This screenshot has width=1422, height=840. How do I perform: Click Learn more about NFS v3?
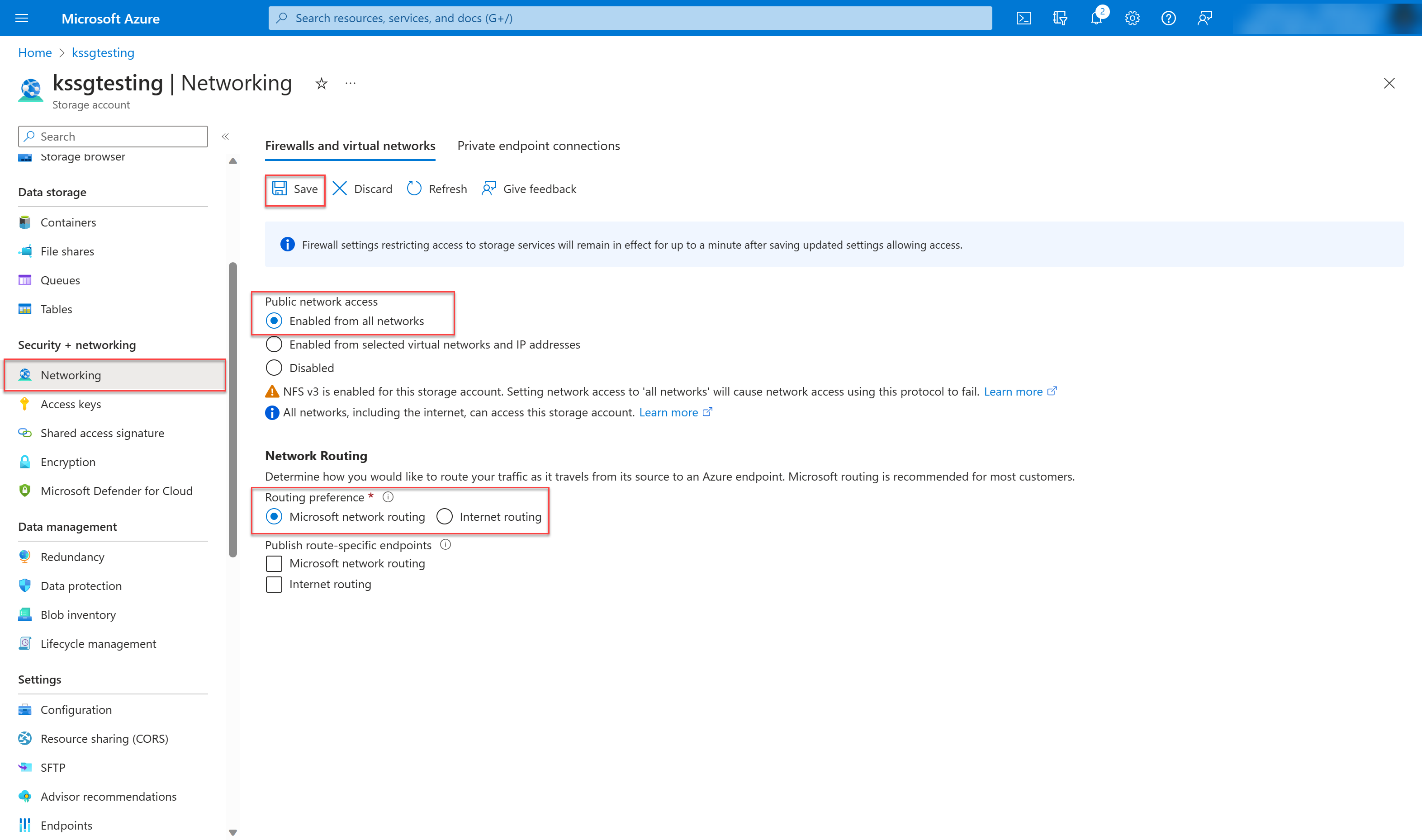[x=1013, y=391]
